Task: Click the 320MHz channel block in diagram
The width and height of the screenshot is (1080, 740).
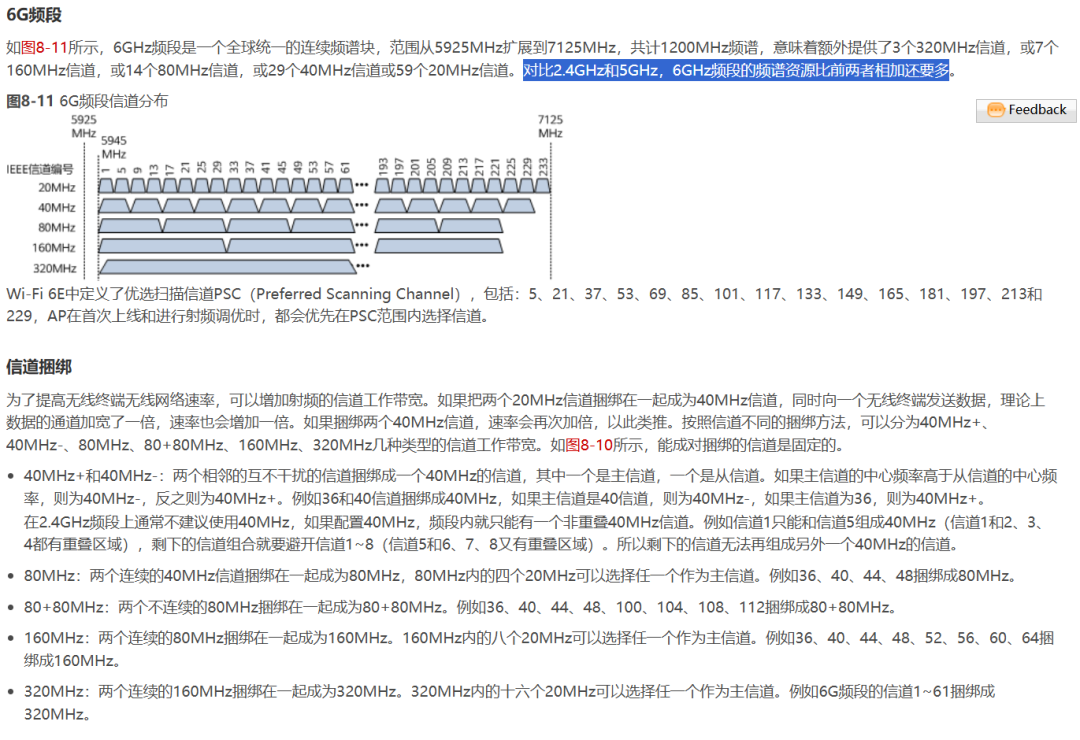Action: click(229, 267)
